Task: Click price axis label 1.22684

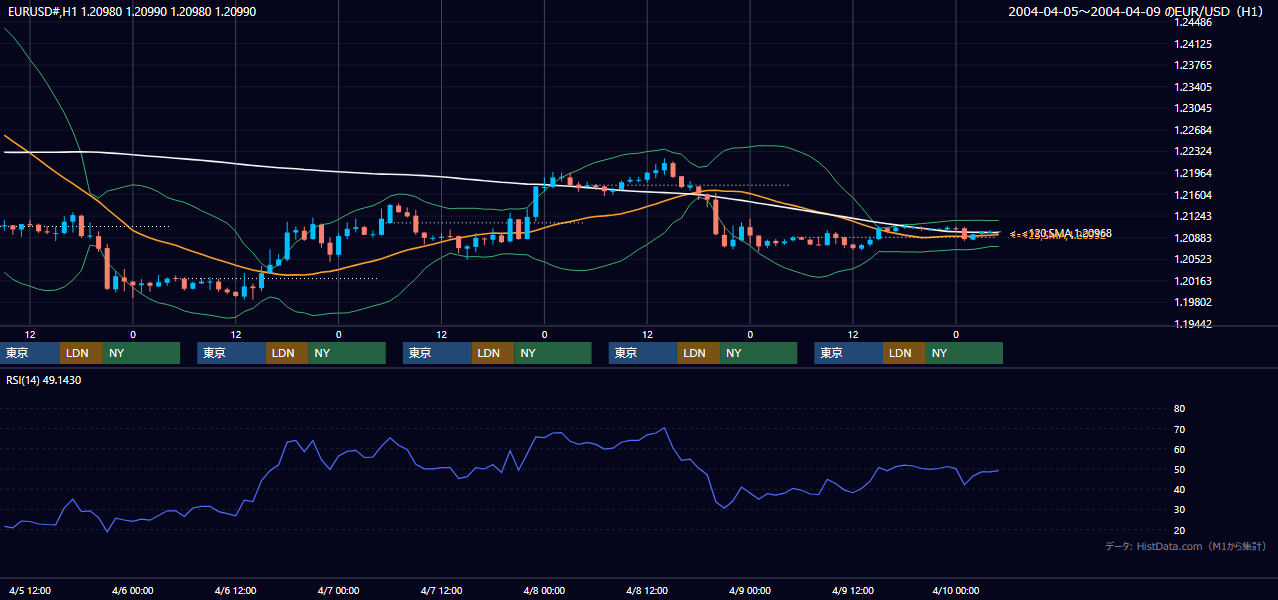Action: 1194,130
